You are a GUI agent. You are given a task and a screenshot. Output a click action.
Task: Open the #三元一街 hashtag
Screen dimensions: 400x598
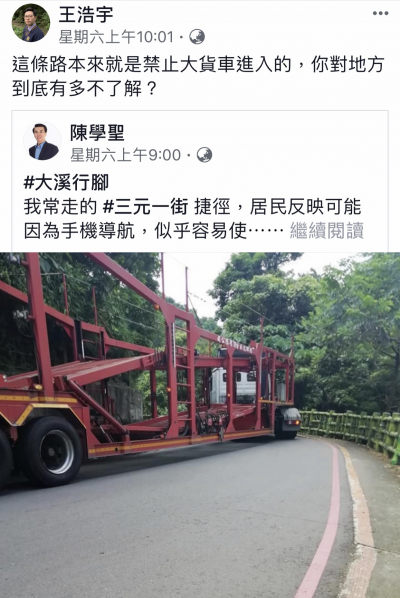click(146, 207)
